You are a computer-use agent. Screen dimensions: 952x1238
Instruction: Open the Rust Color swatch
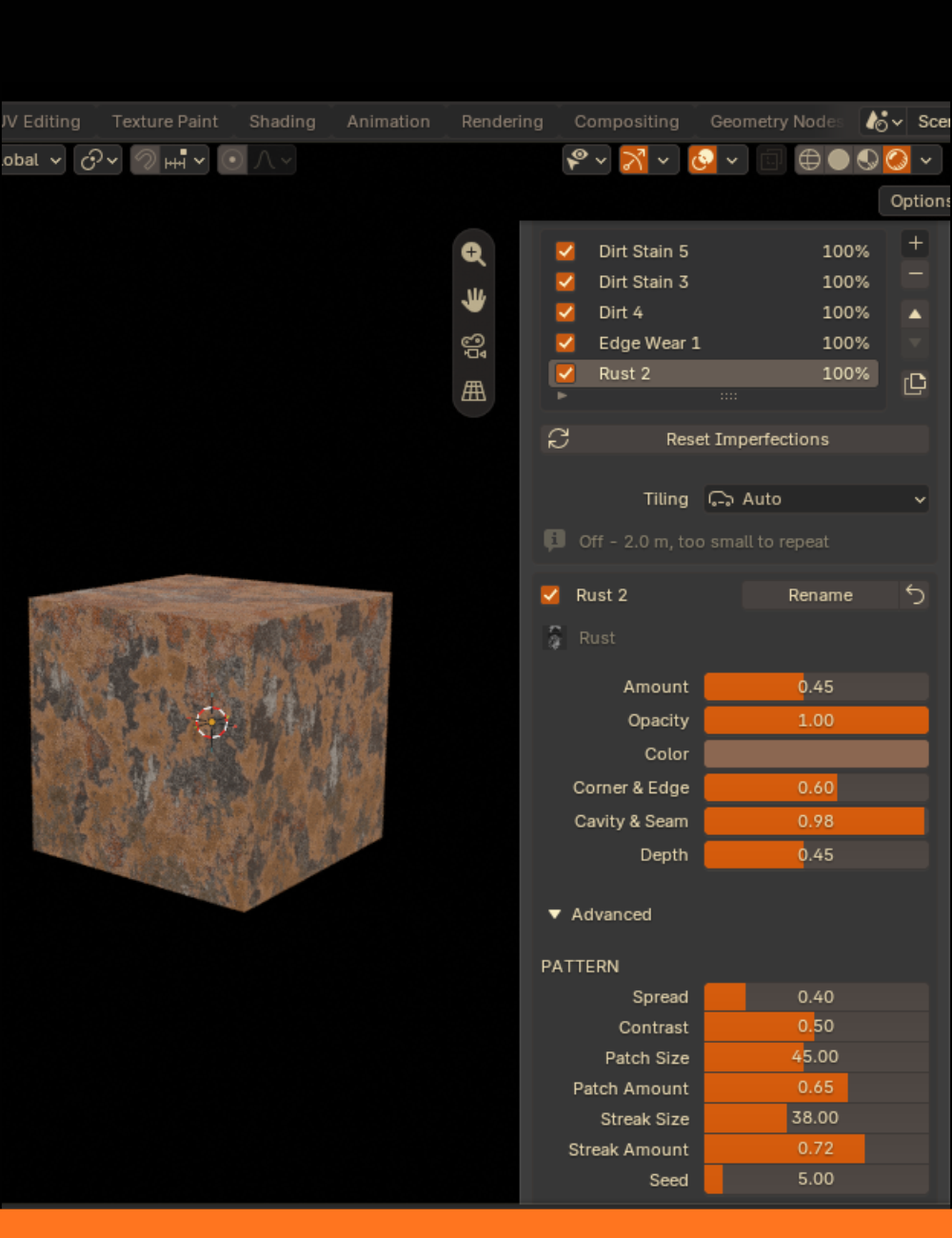pyautogui.click(x=816, y=754)
